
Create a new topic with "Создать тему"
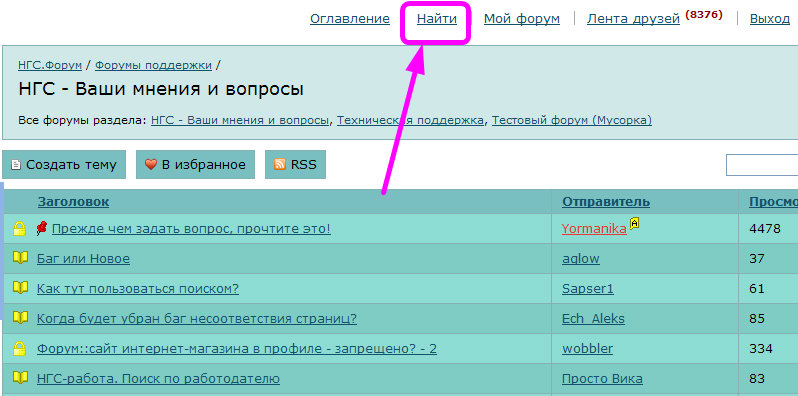(x=64, y=164)
